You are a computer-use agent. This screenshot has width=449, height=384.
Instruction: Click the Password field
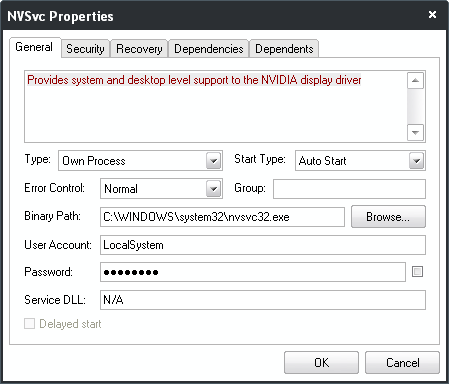(253, 272)
